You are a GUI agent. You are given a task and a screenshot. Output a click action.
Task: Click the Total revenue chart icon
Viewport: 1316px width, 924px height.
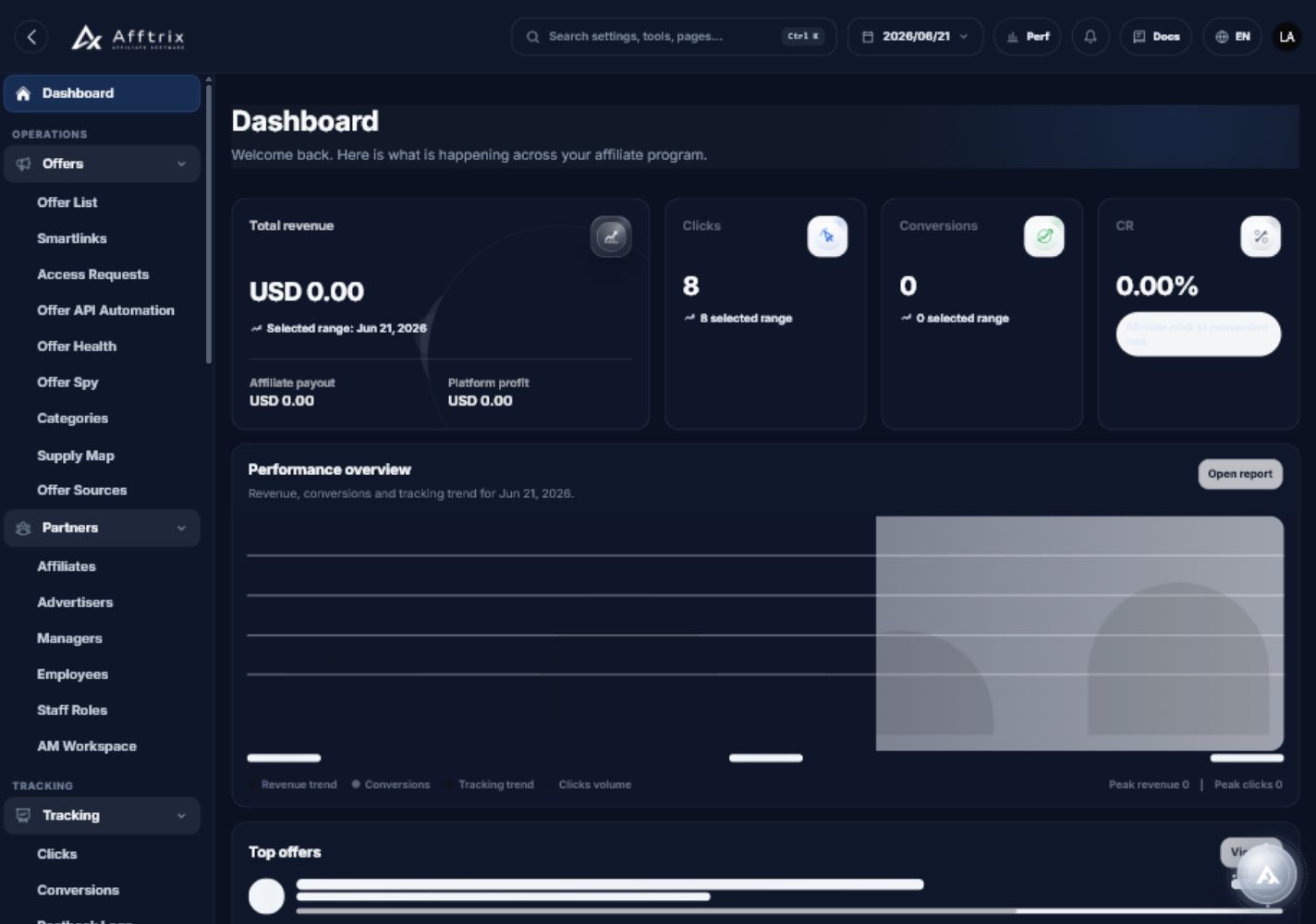(611, 237)
